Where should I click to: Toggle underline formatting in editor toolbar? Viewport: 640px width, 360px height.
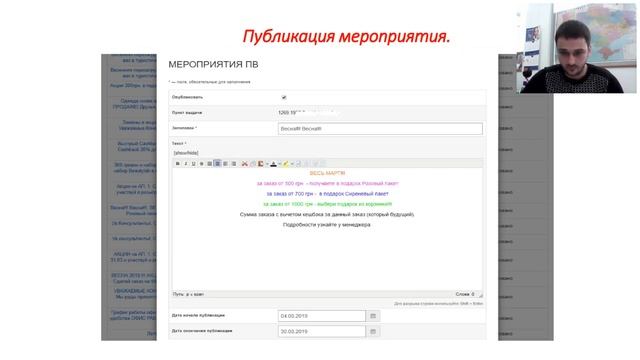[193, 164]
